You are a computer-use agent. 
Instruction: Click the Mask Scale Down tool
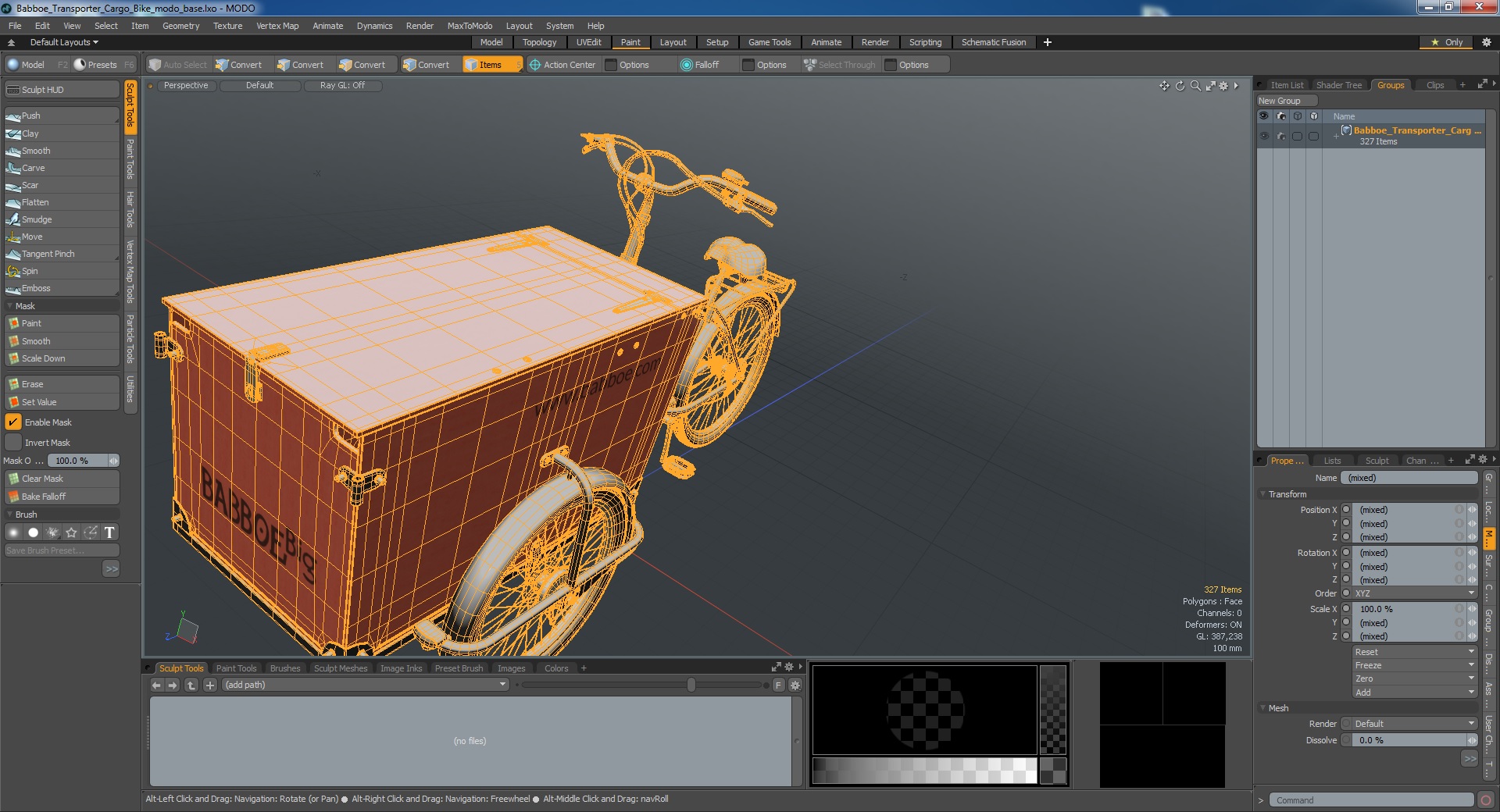click(62, 358)
